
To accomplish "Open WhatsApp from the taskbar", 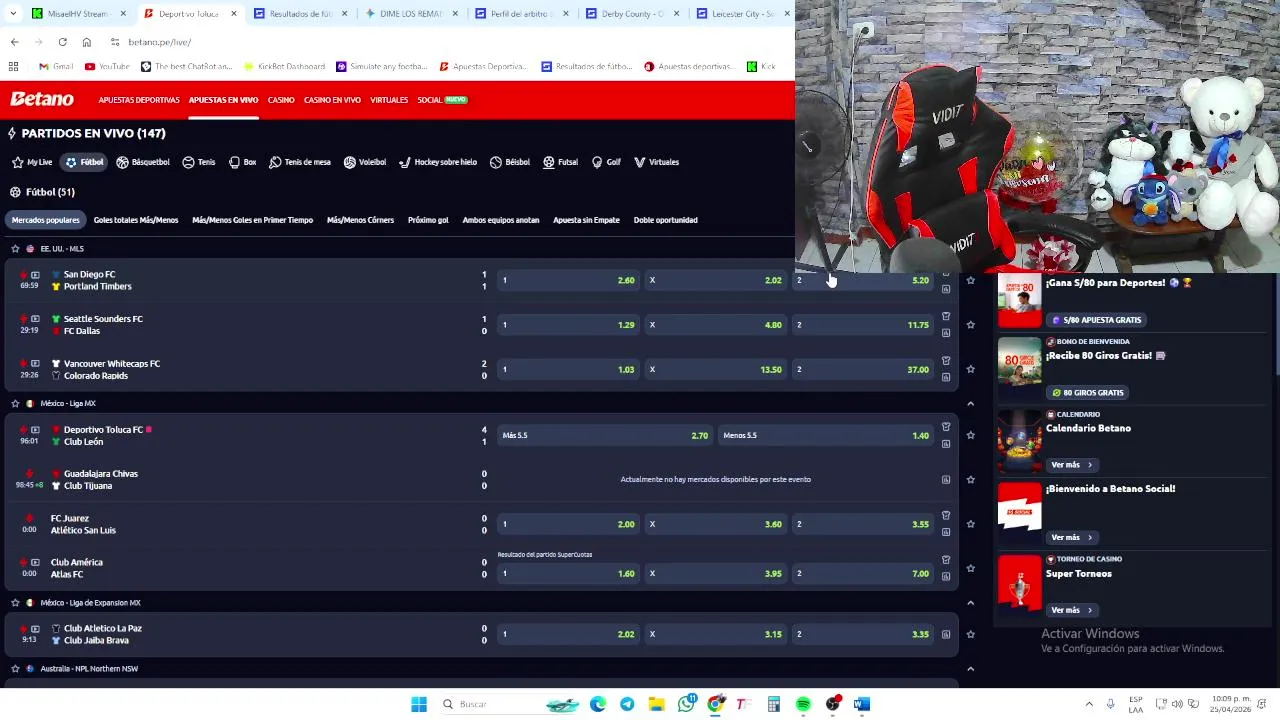I will coord(686,705).
